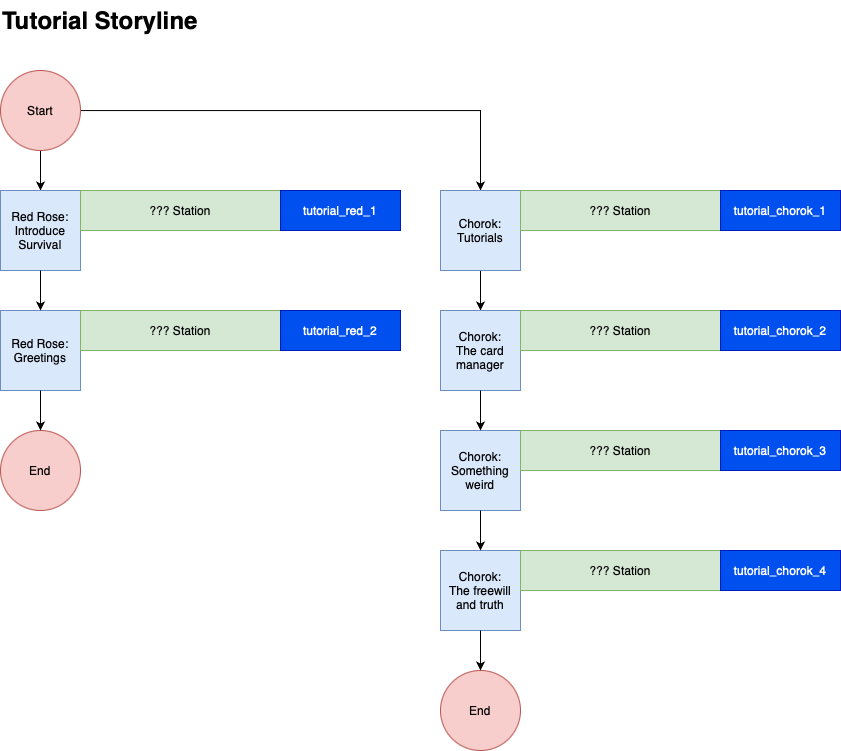Select the Chorok: Tutorials box
Screen dimensions: 841x751
coord(480,230)
